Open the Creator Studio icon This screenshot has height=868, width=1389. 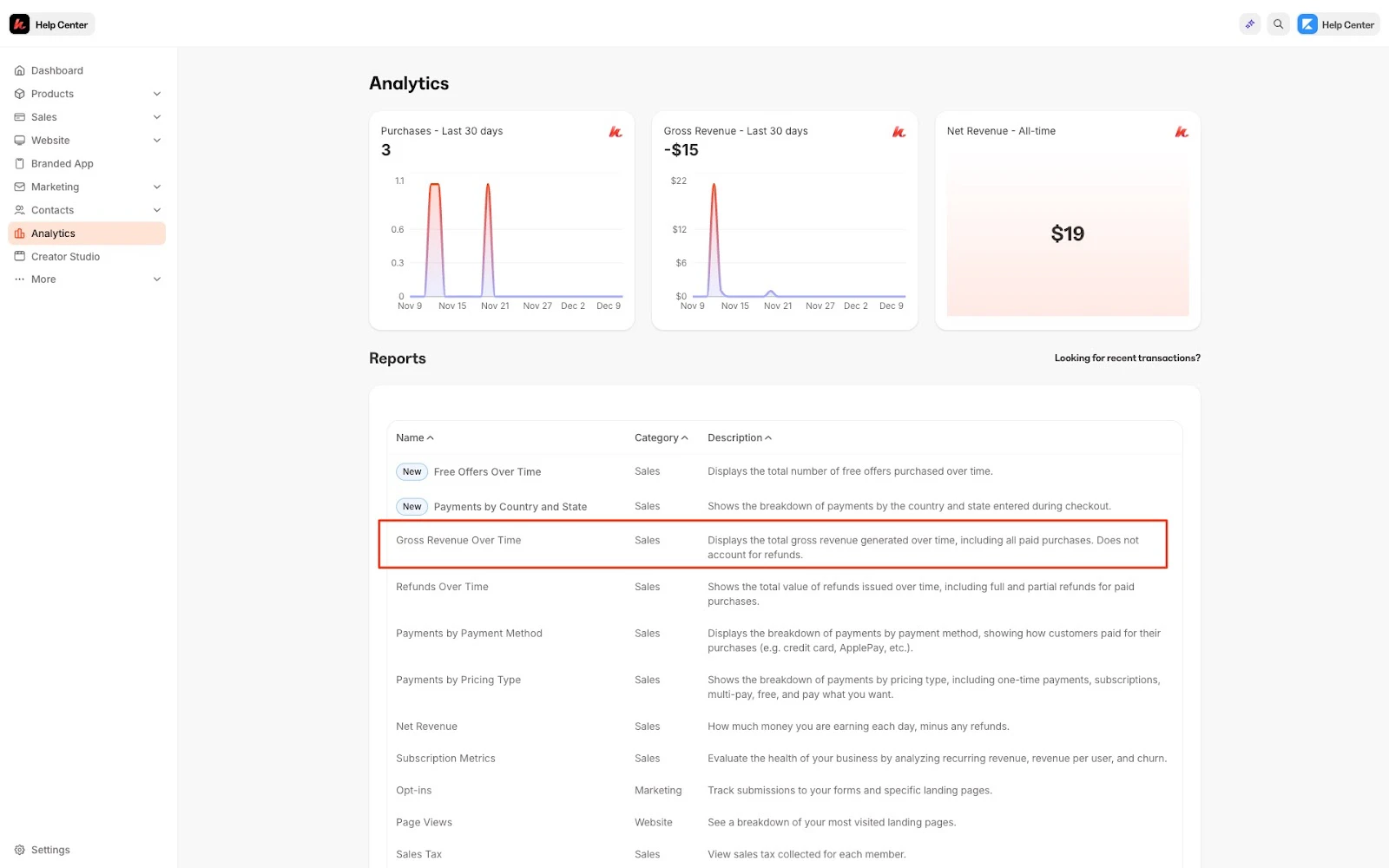point(19,256)
